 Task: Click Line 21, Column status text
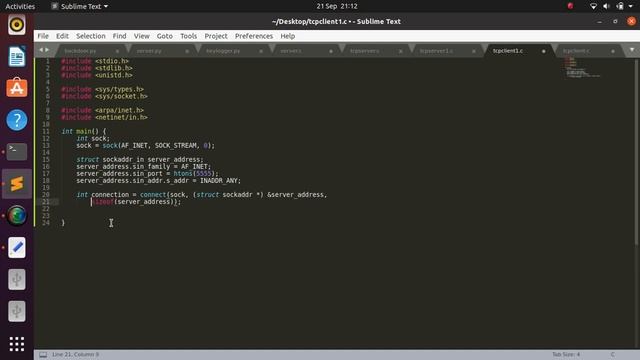76,354
